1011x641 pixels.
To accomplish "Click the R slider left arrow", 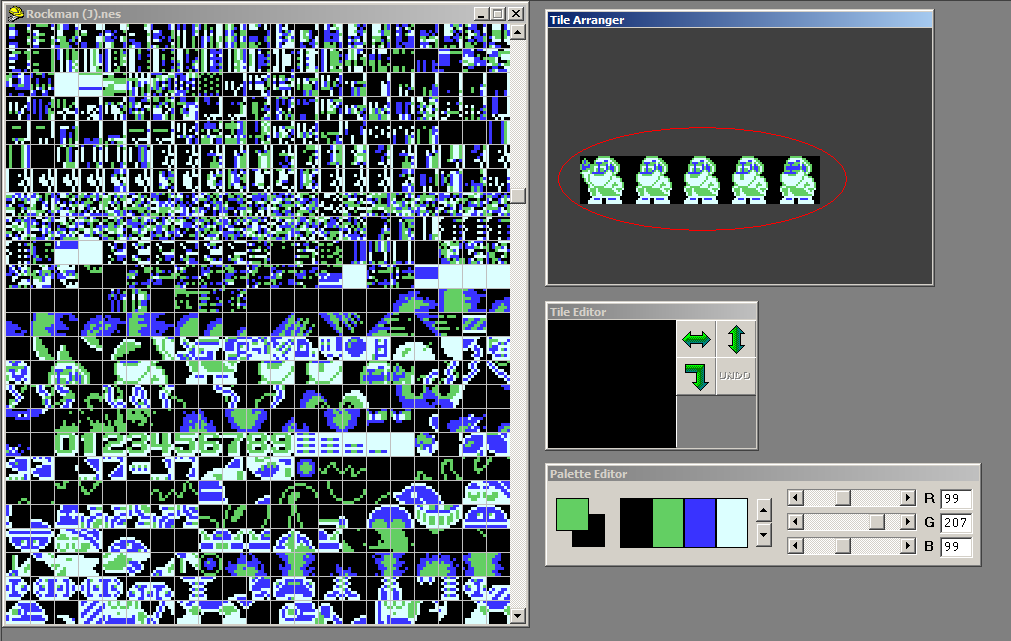I will tap(794, 497).
